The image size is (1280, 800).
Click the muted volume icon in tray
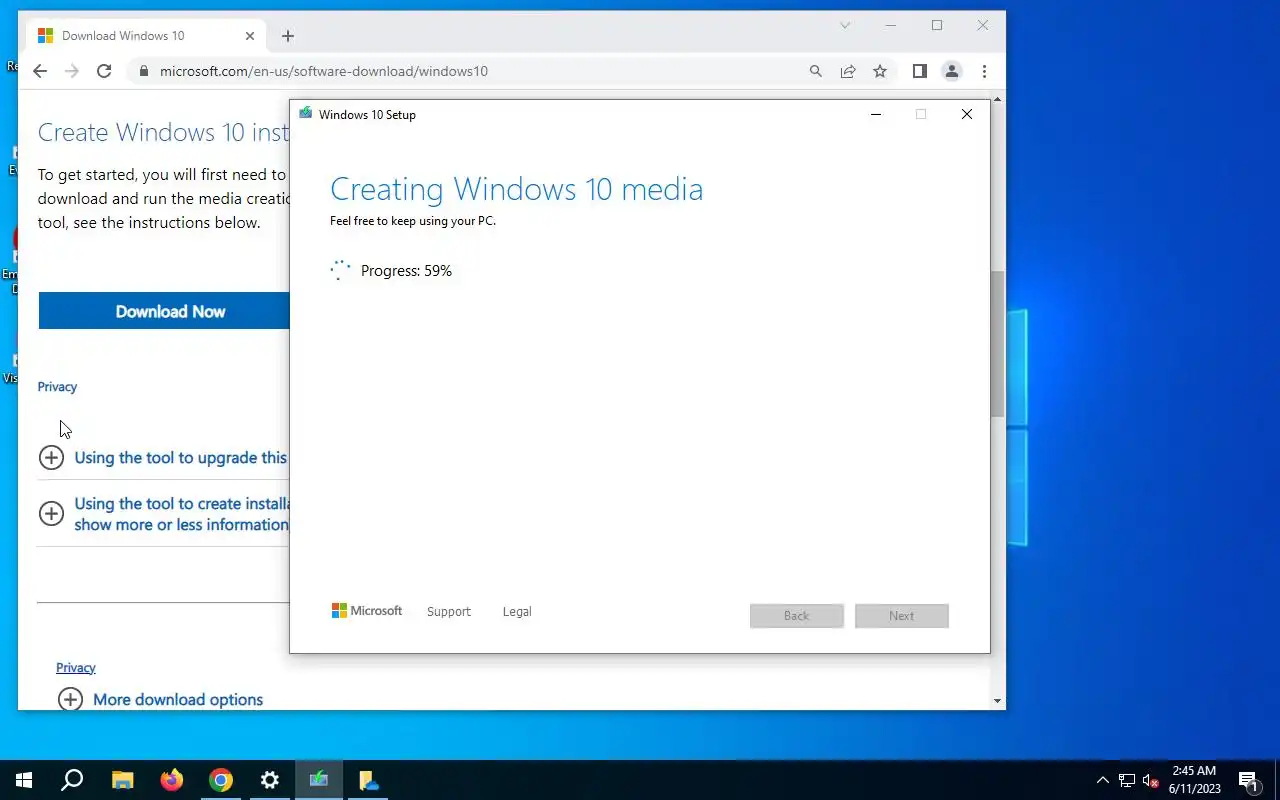[1151, 780]
